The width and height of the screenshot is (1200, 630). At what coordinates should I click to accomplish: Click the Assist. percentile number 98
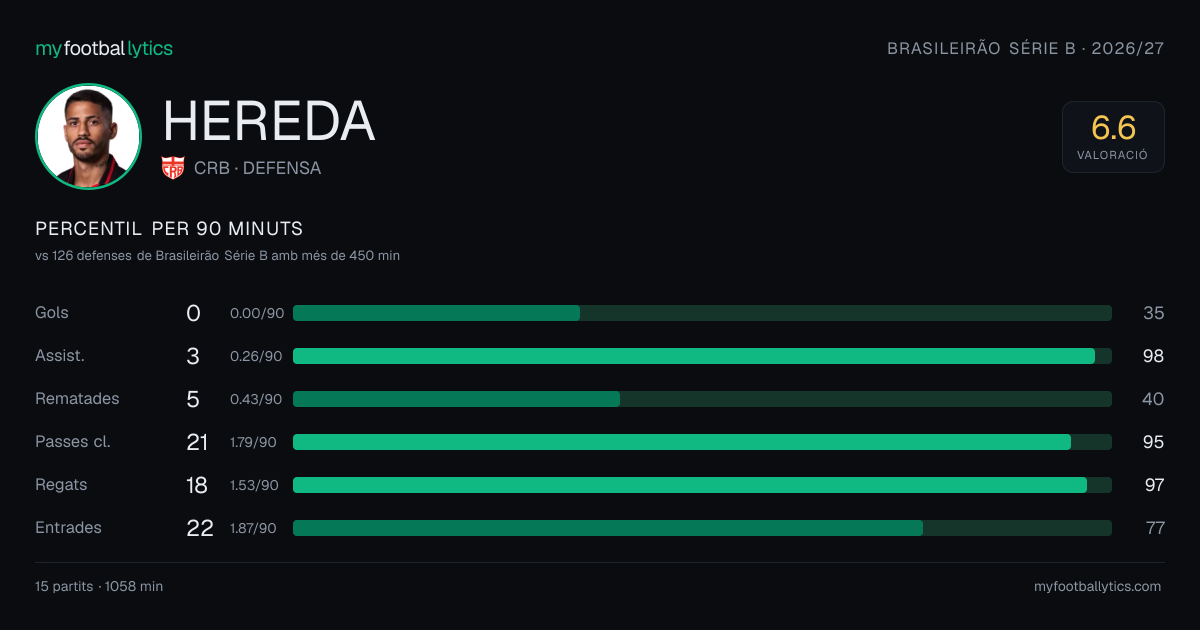tap(1153, 356)
